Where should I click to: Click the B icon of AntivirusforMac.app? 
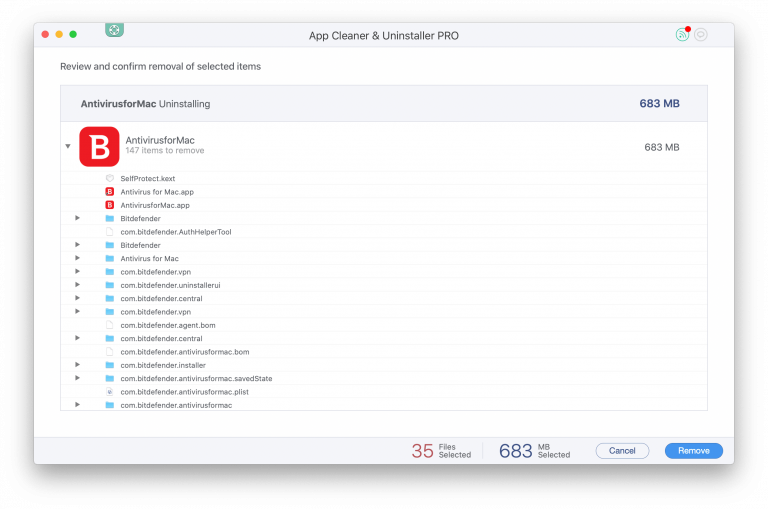110,205
